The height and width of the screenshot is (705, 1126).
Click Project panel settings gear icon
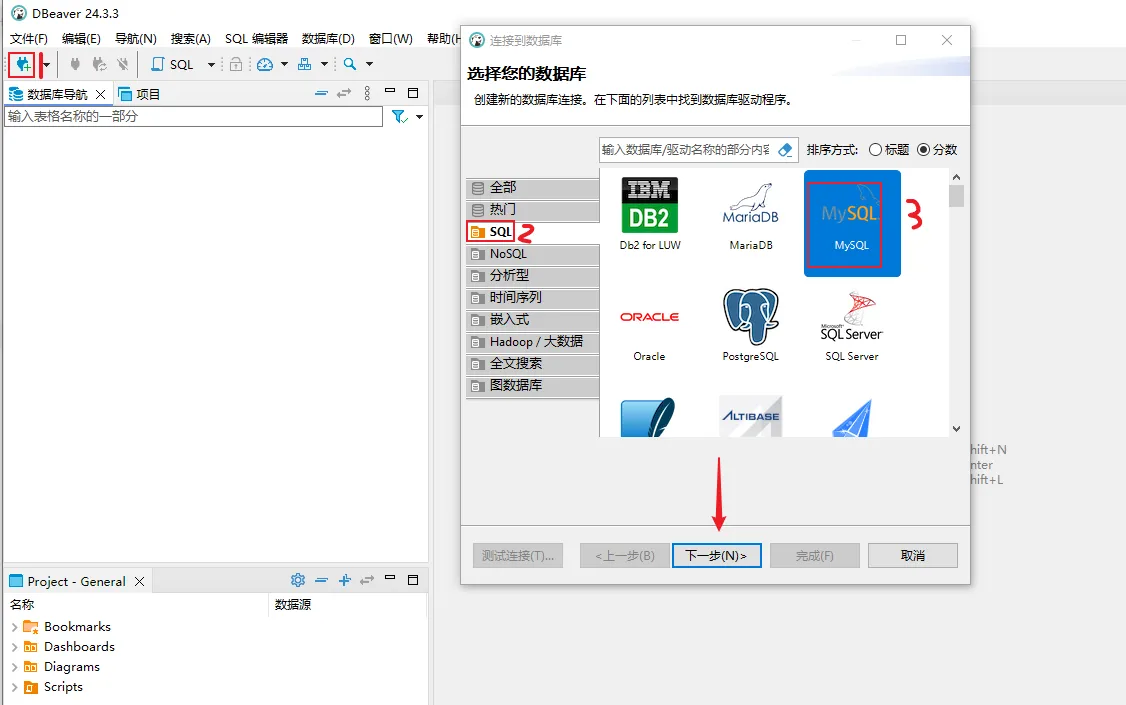(298, 580)
